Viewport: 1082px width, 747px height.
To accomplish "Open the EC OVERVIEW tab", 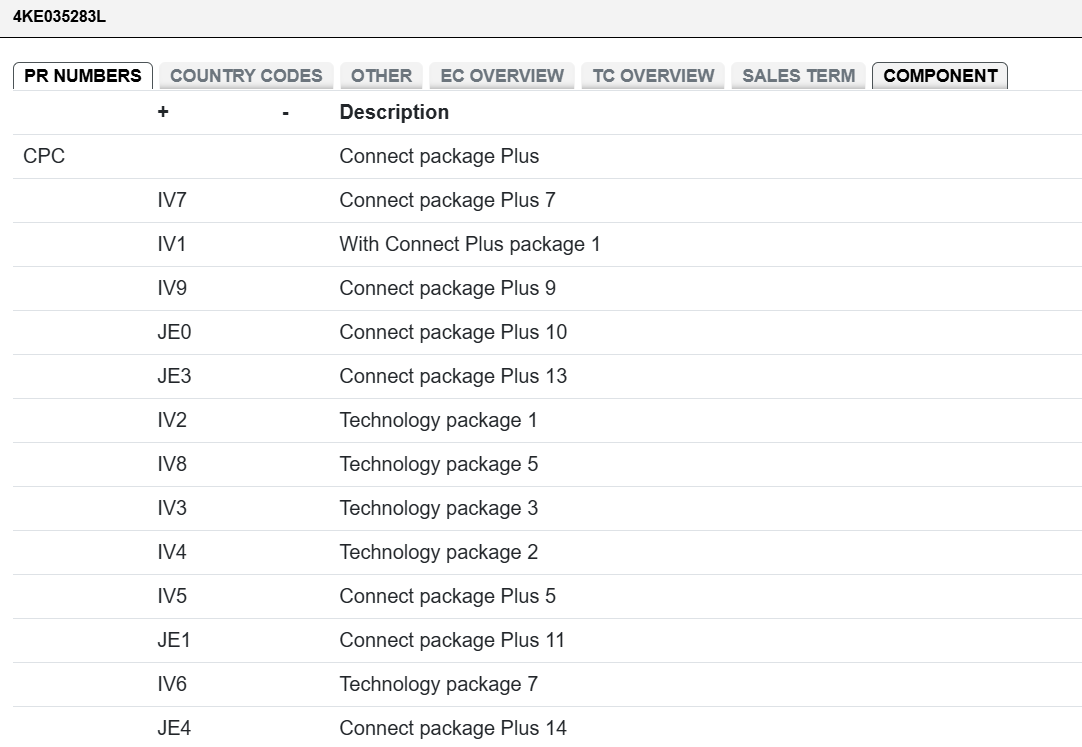I will click(x=502, y=76).
